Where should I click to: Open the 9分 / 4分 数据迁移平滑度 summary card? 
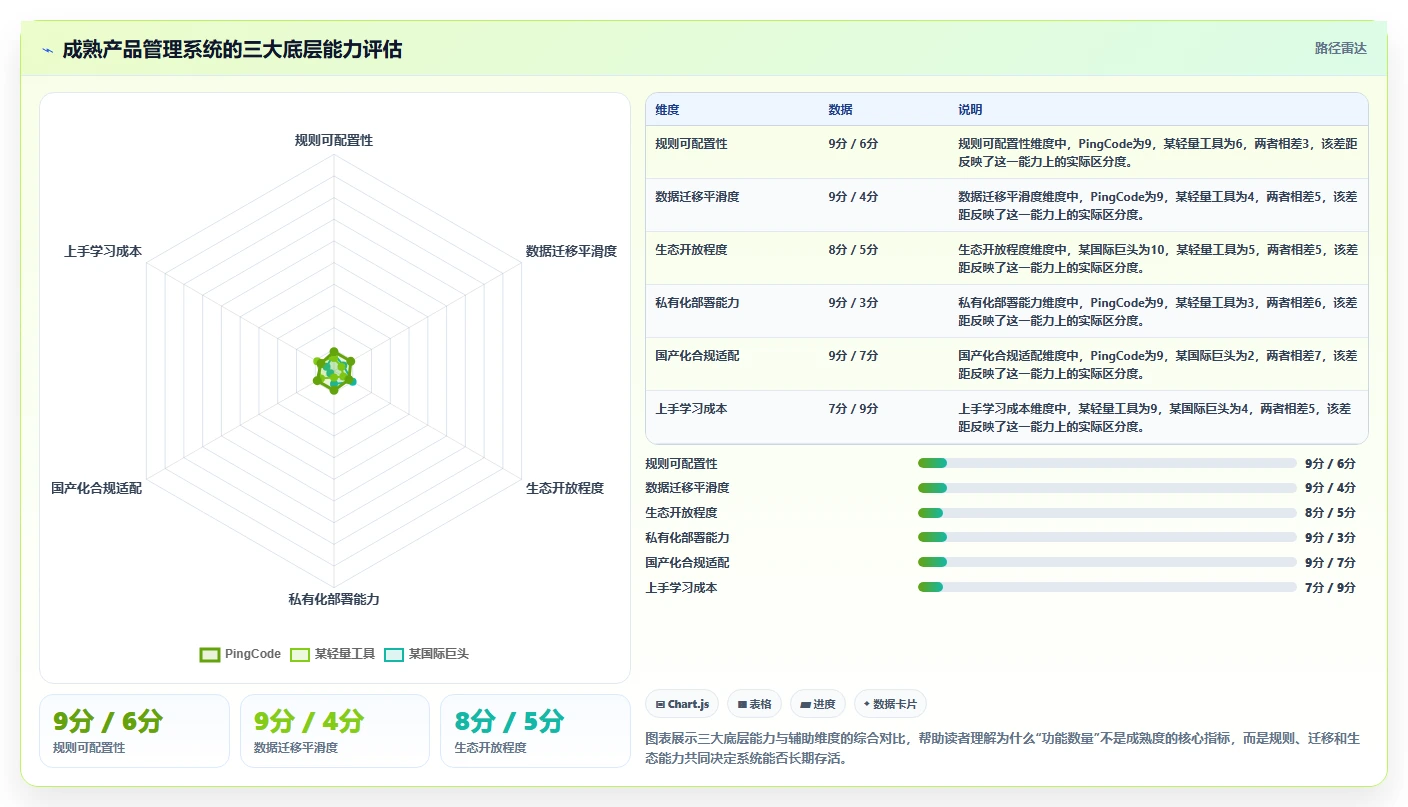[x=335, y=731]
